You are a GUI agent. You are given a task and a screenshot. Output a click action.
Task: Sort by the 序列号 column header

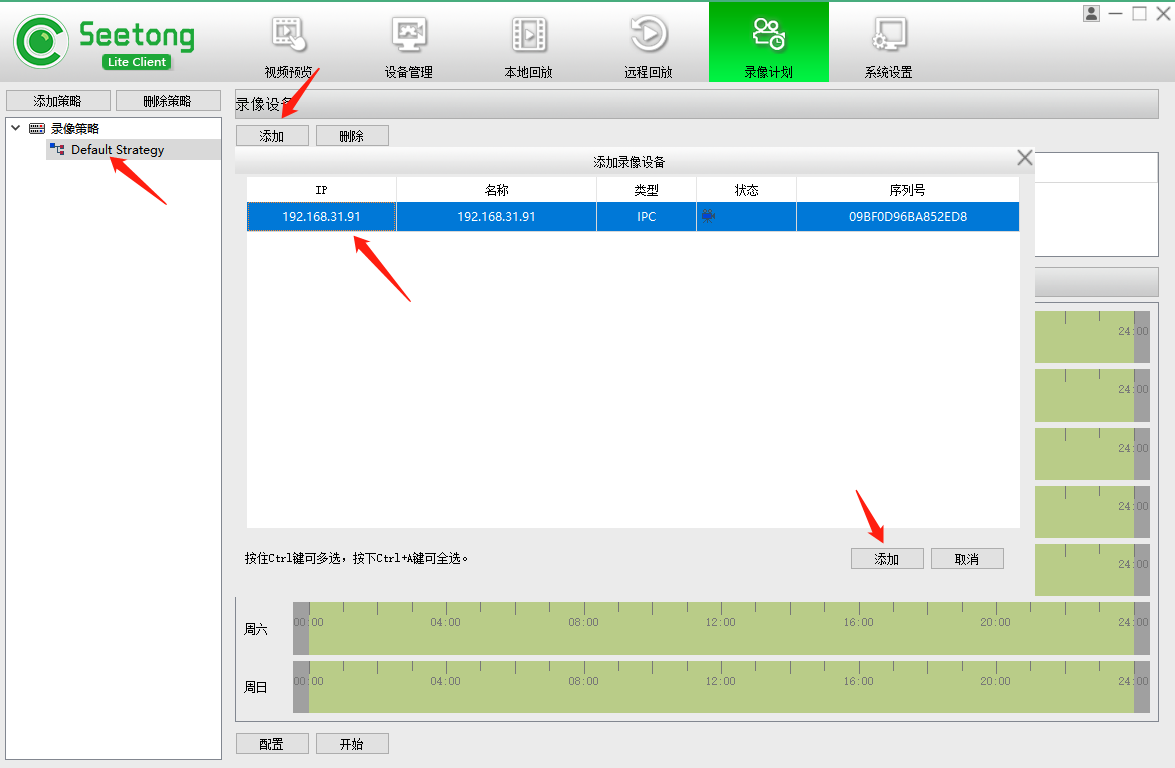coord(907,190)
